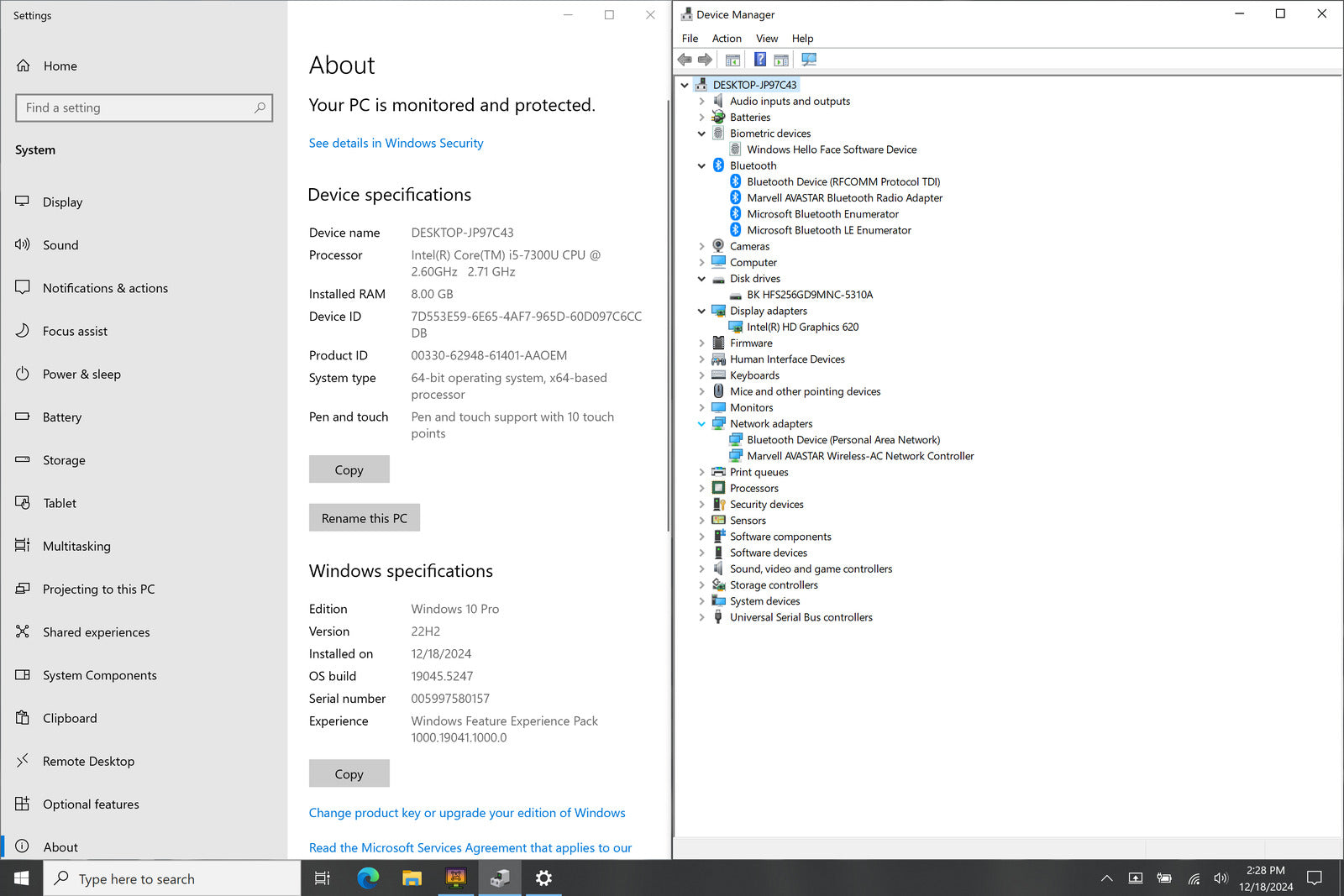
Task: Expand the System devices node
Action: coord(701,601)
